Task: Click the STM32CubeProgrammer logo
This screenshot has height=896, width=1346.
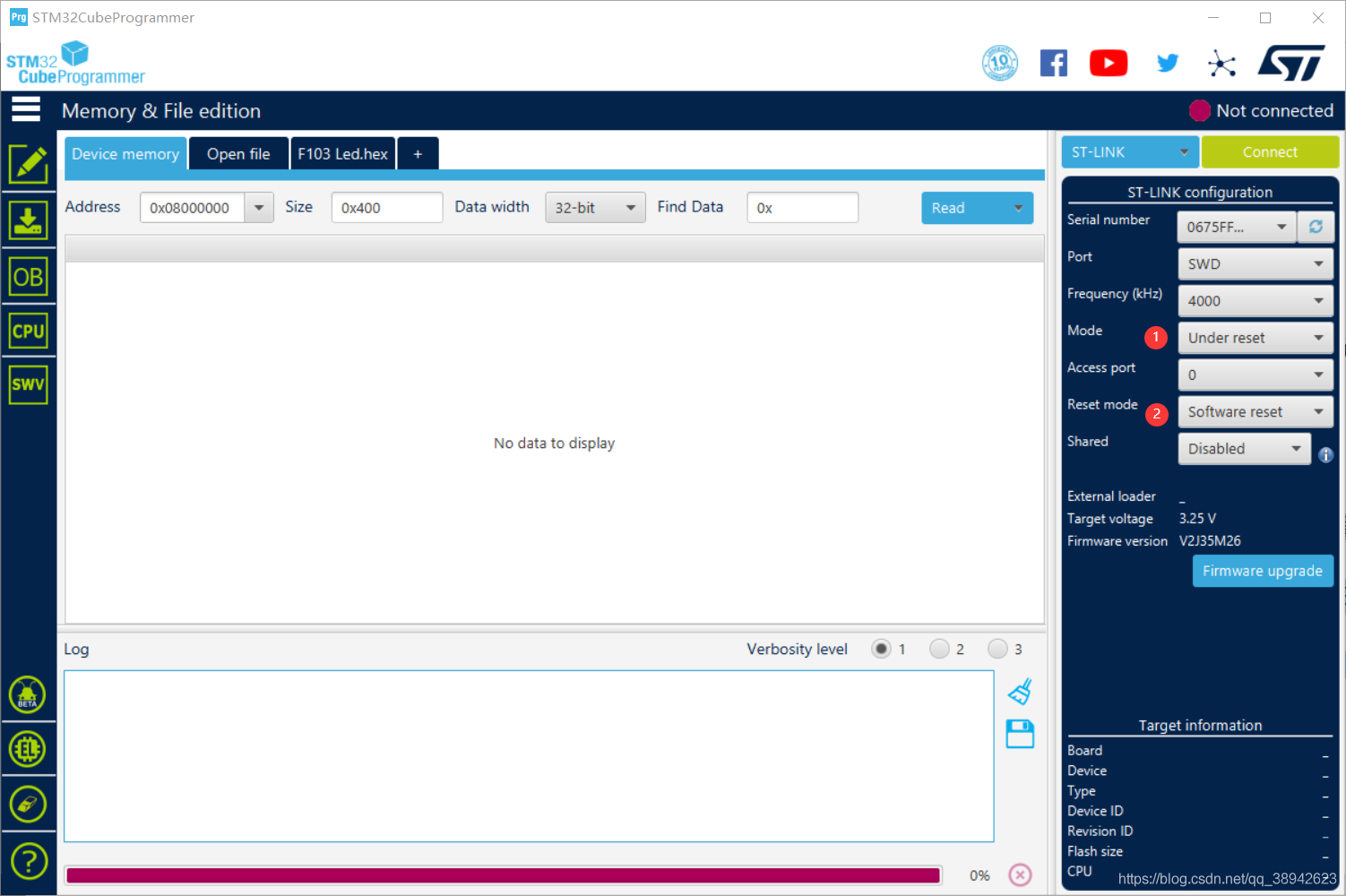Action: coord(75,64)
